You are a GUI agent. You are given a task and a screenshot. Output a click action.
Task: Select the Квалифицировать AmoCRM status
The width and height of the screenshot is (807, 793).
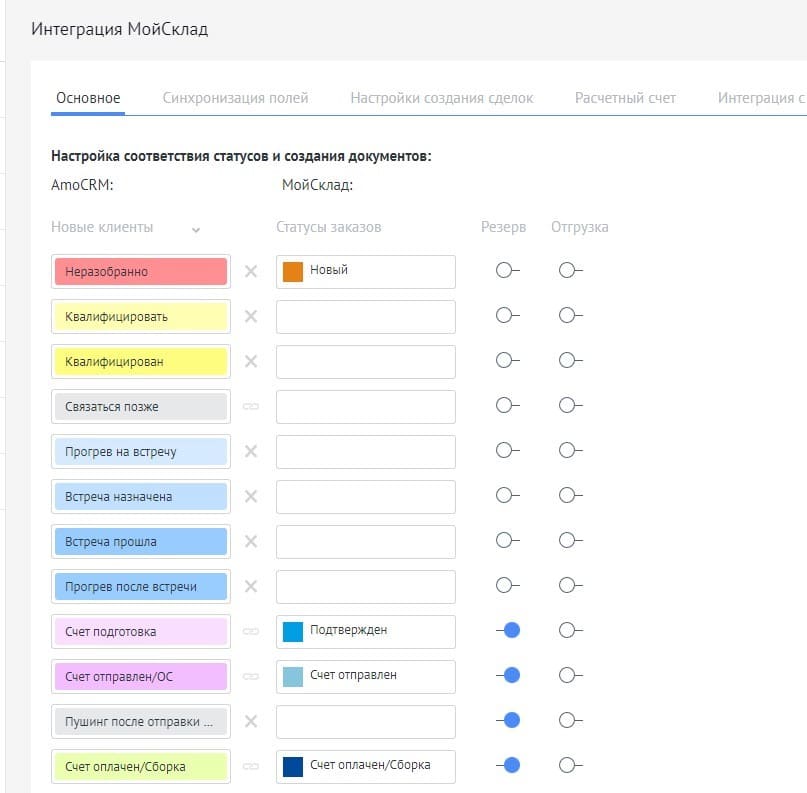[x=141, y=316]
